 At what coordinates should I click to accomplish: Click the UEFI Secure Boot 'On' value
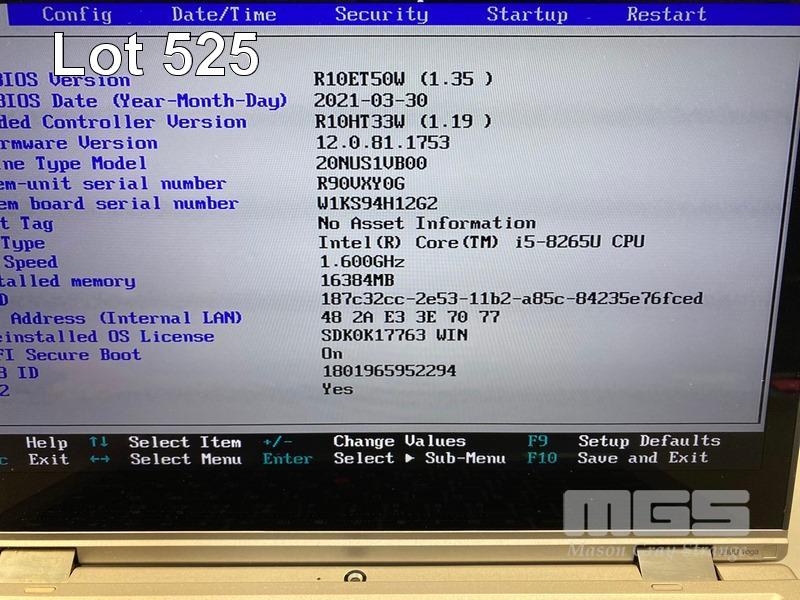[332, 353]
